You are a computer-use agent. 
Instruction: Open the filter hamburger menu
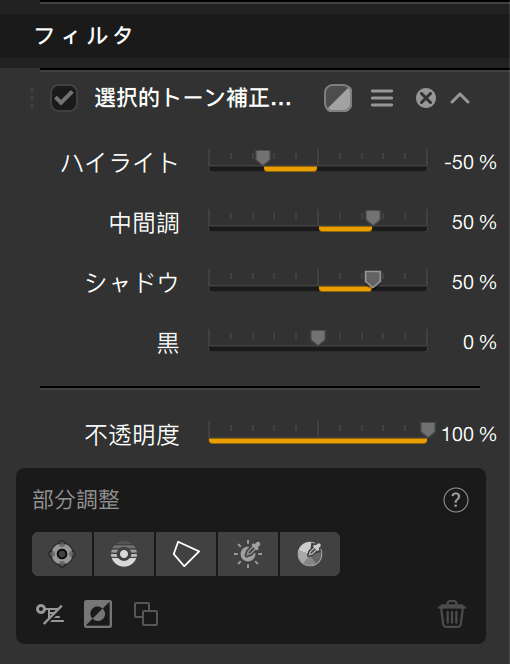pos(382,98)
